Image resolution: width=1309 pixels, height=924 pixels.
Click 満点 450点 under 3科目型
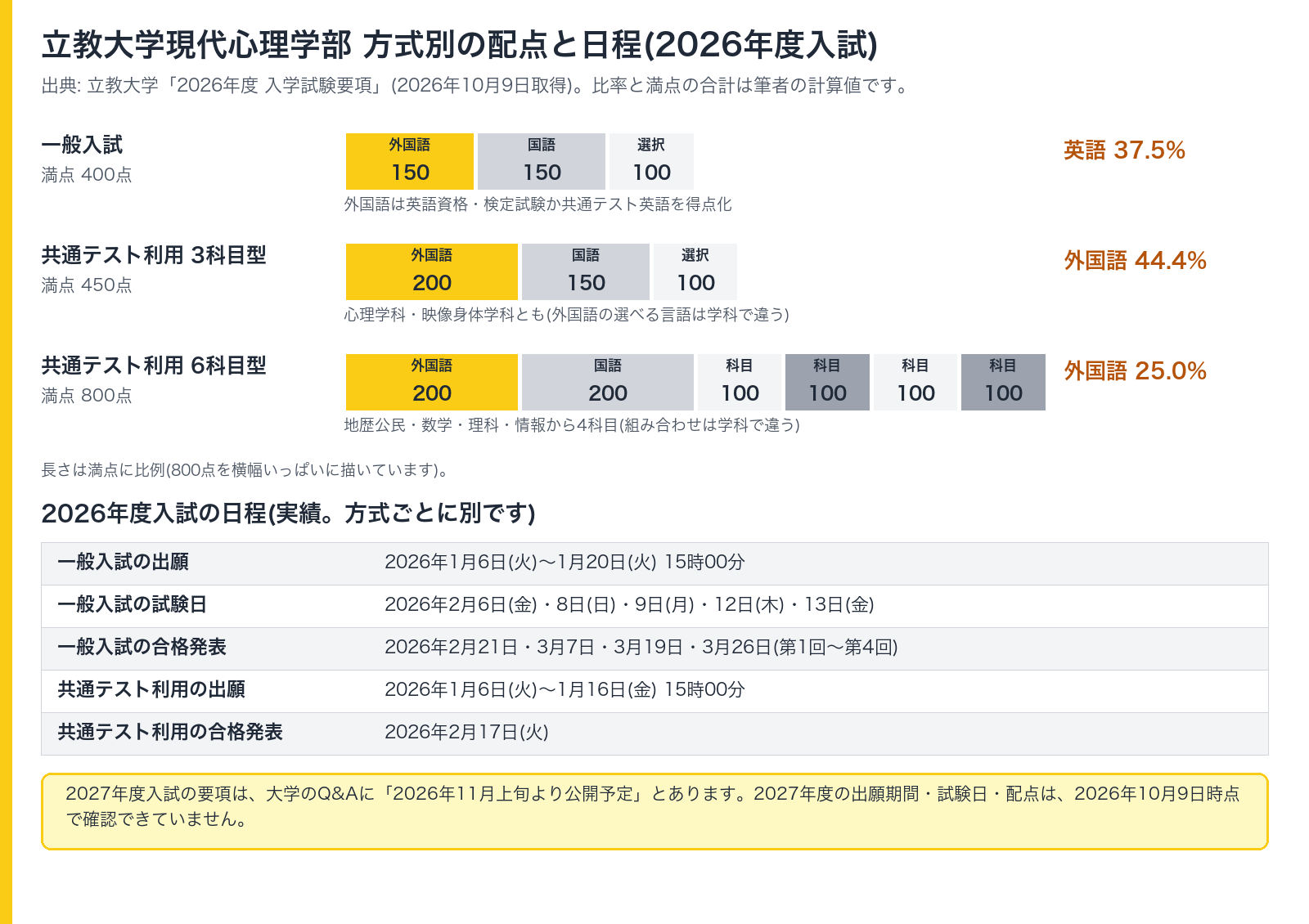pos(87,285)
